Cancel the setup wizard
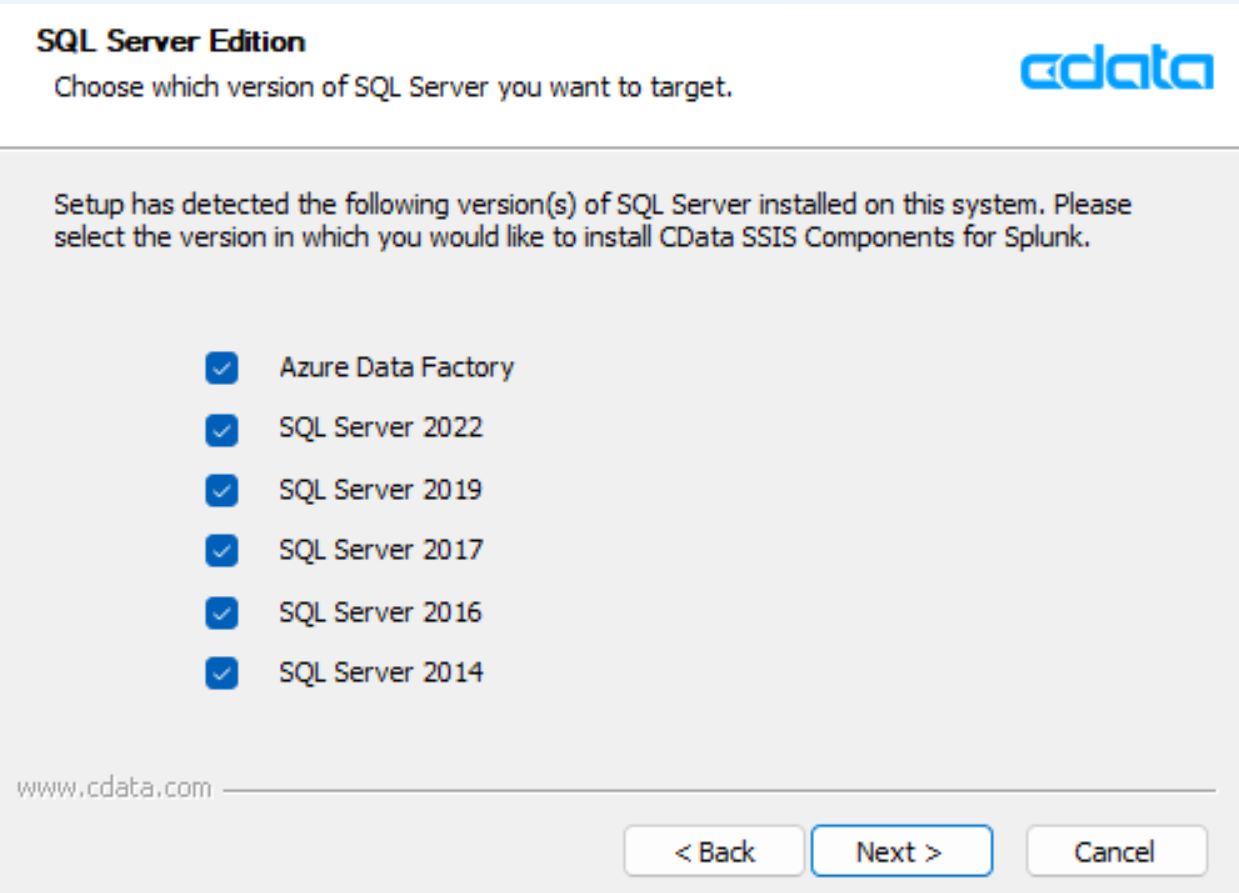Viewport: 1239px width, 893px height. coord(1116,851)
